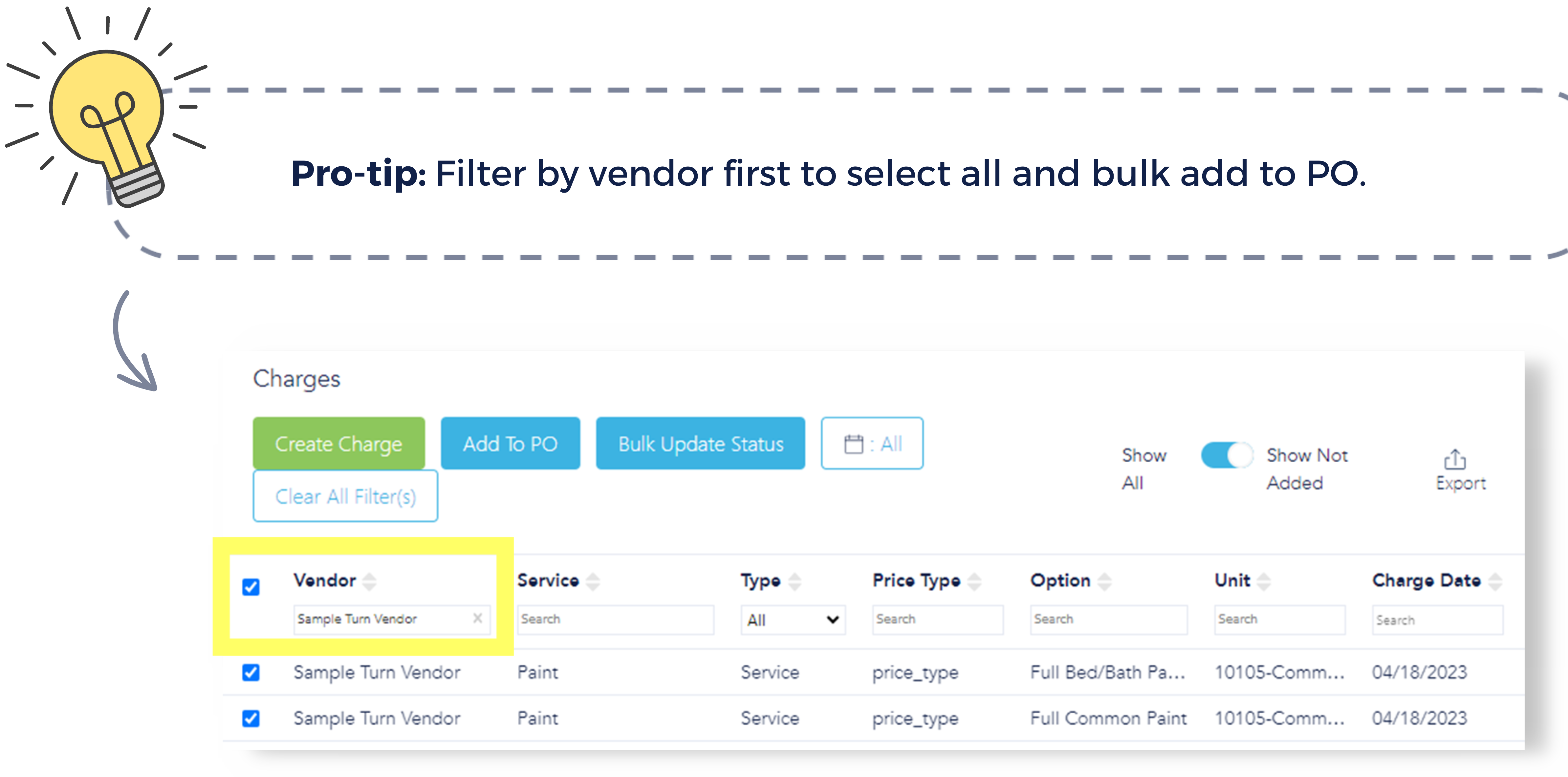Click the Service search input field
Screen dimensions: 1568x777
[615, 619]
